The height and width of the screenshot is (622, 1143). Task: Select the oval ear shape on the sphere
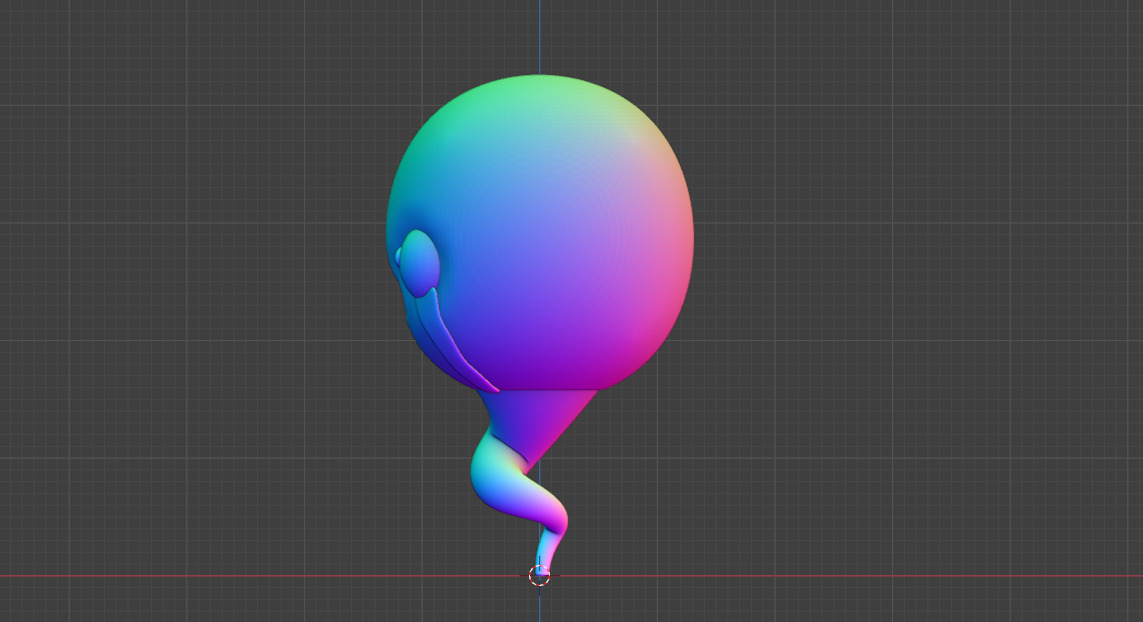tap(419, 263)
